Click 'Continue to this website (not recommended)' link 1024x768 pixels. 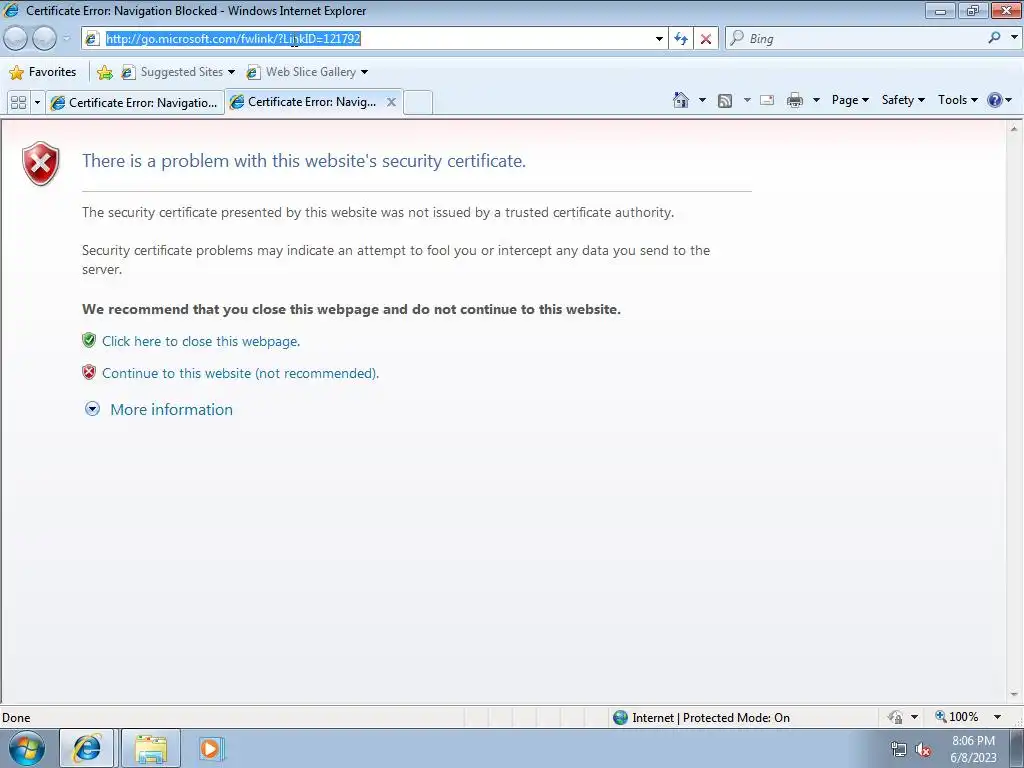point(240,374)
